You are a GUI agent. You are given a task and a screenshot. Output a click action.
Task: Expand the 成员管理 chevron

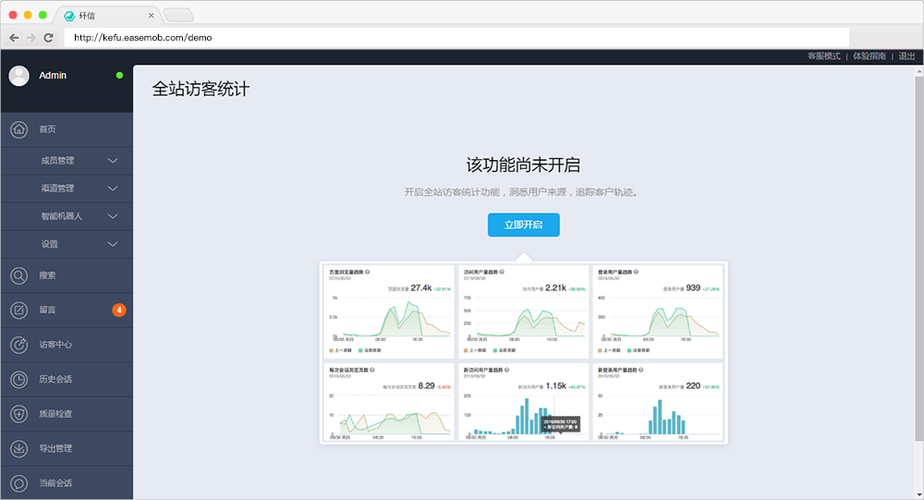pyautogui.click(x=113, y=160)
